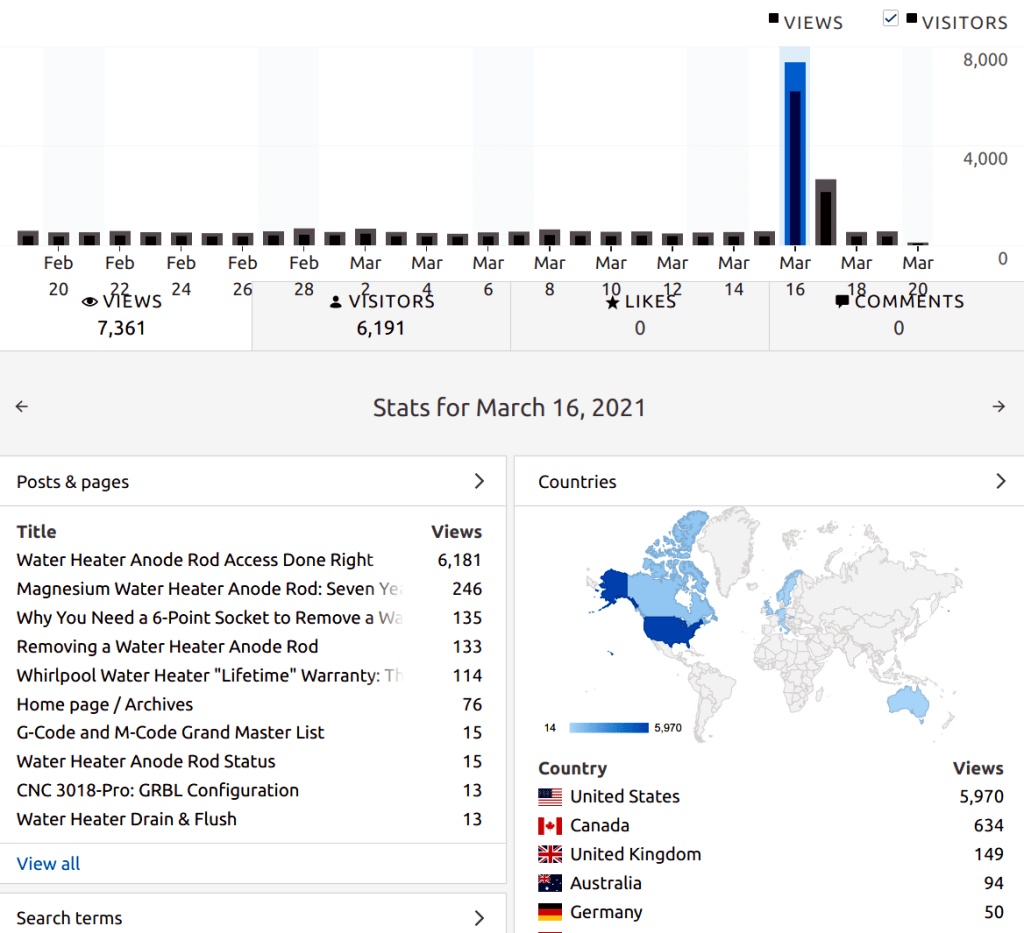Open Water Heater Anode Rod Access Done Right

195,560
